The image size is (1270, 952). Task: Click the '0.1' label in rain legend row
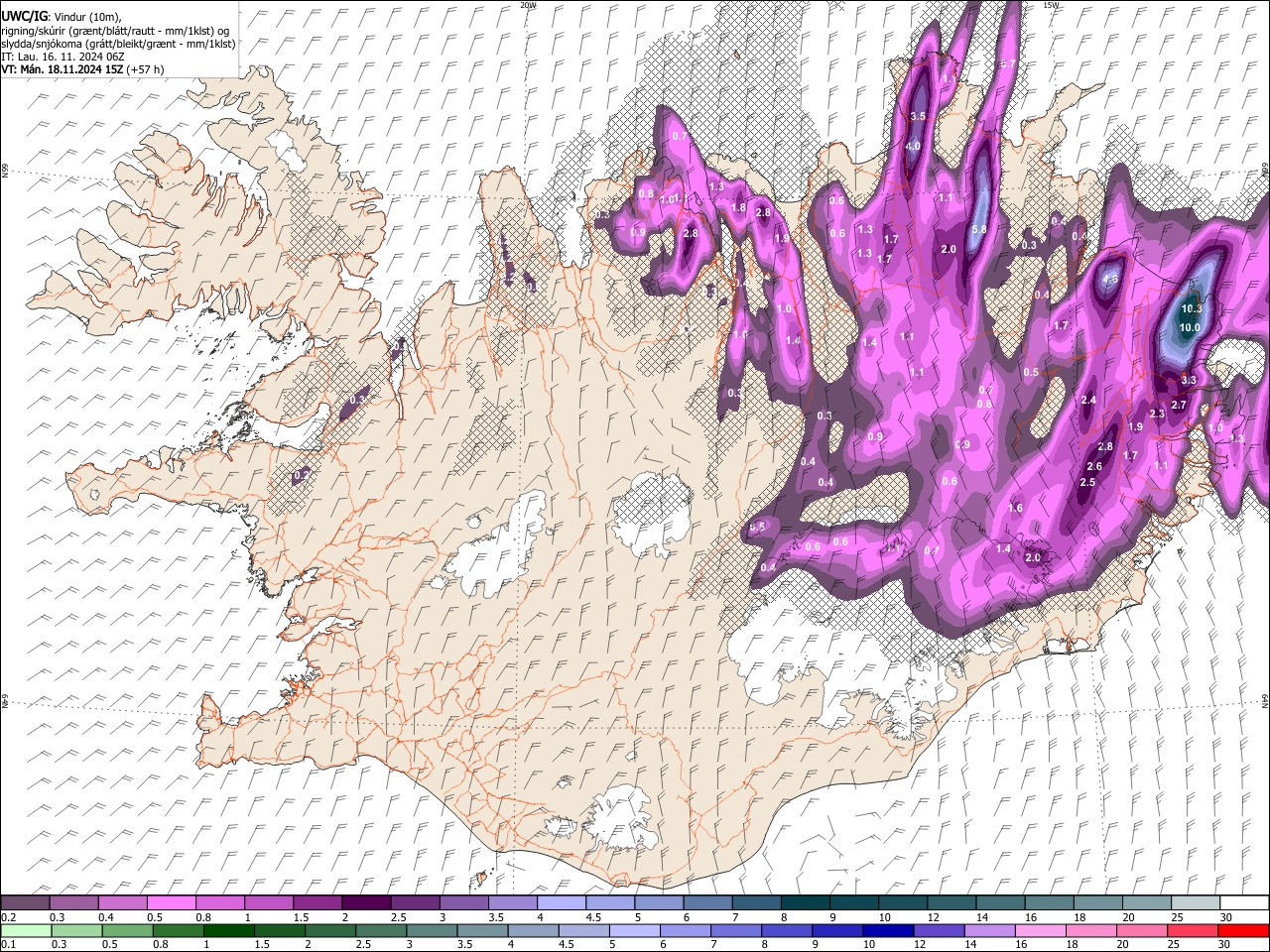click(8, 944)
